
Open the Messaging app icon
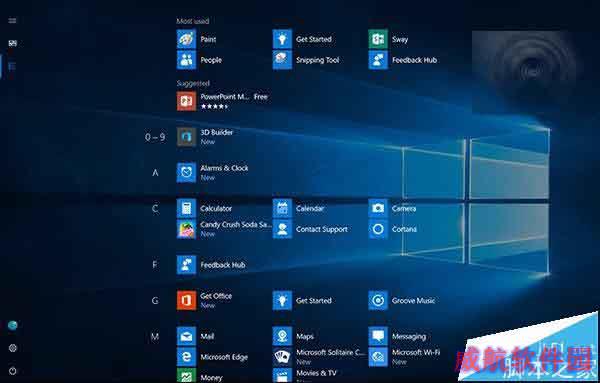378,336
